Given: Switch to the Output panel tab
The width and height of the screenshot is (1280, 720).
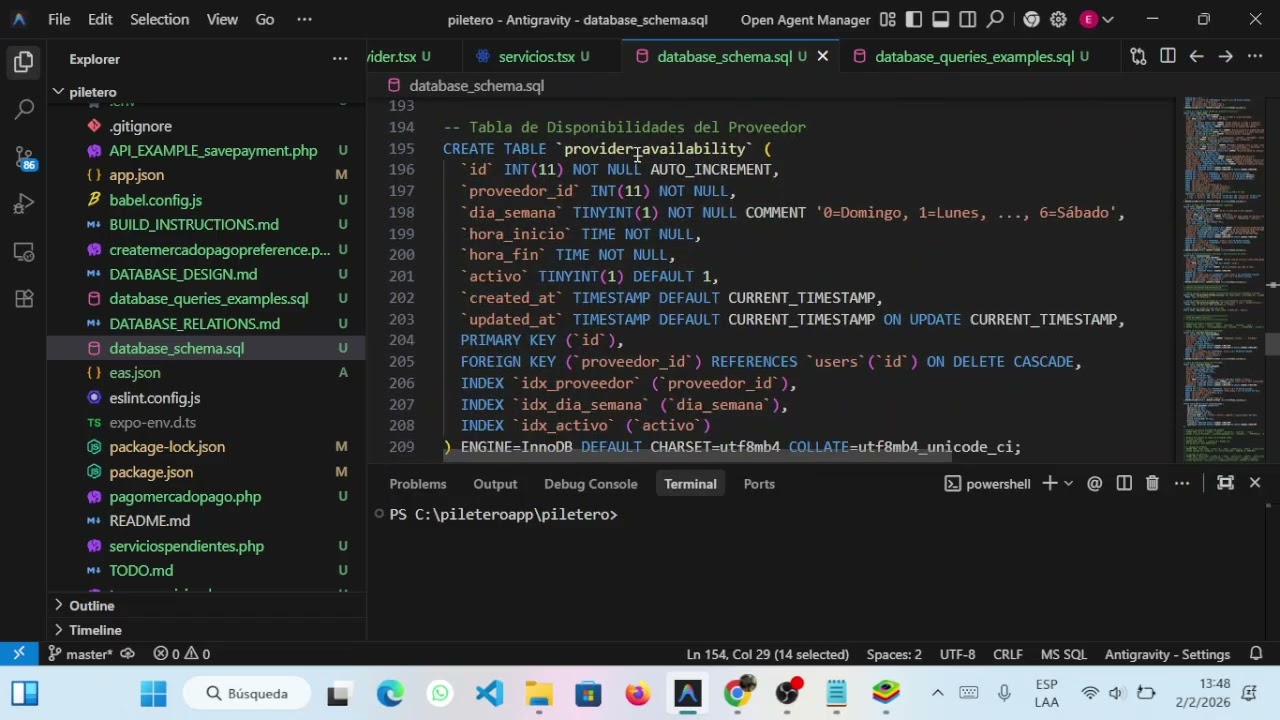Looking at the screenshot, I should [495, 484].
